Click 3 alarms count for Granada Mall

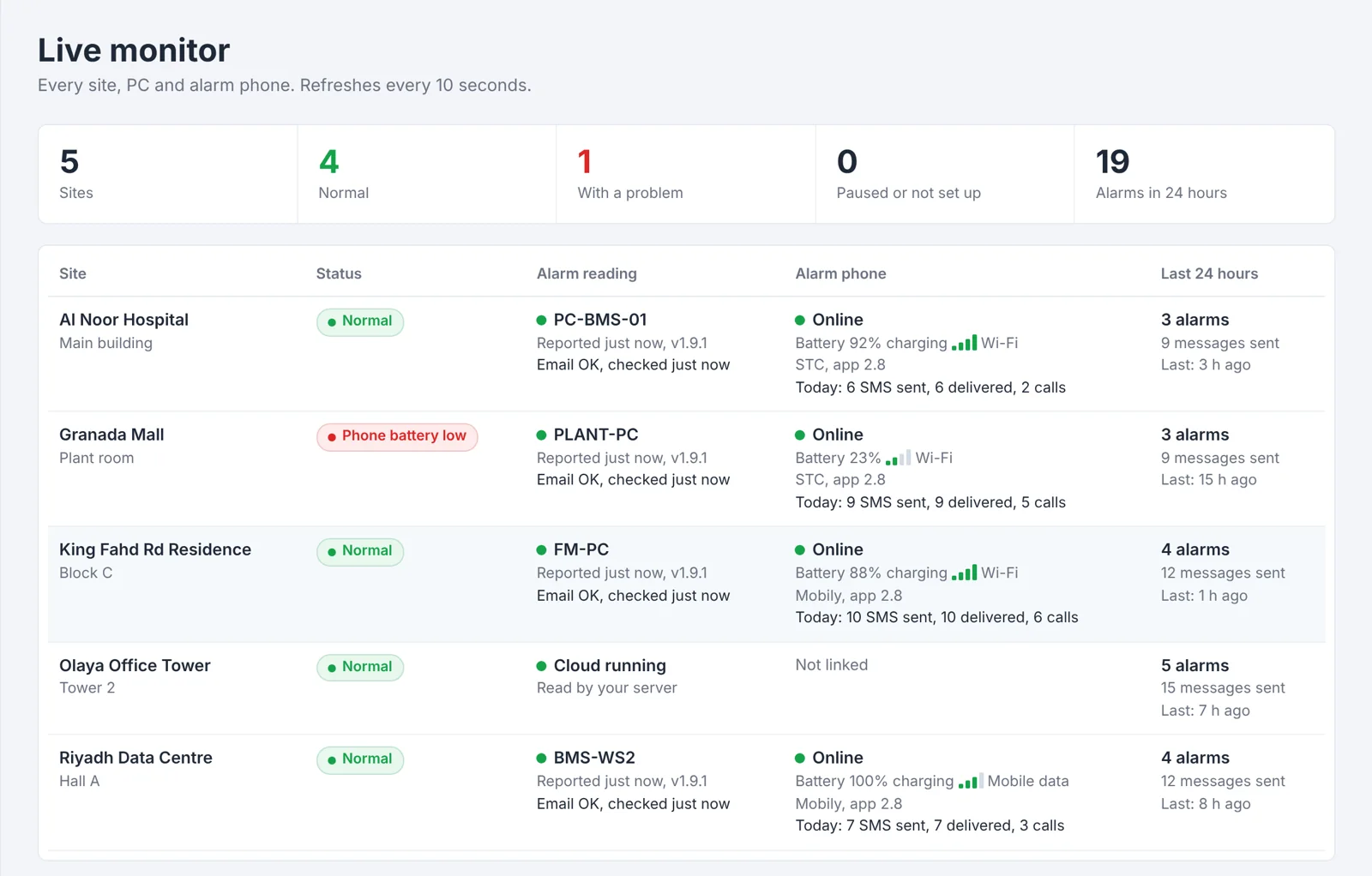(1194, 435)
